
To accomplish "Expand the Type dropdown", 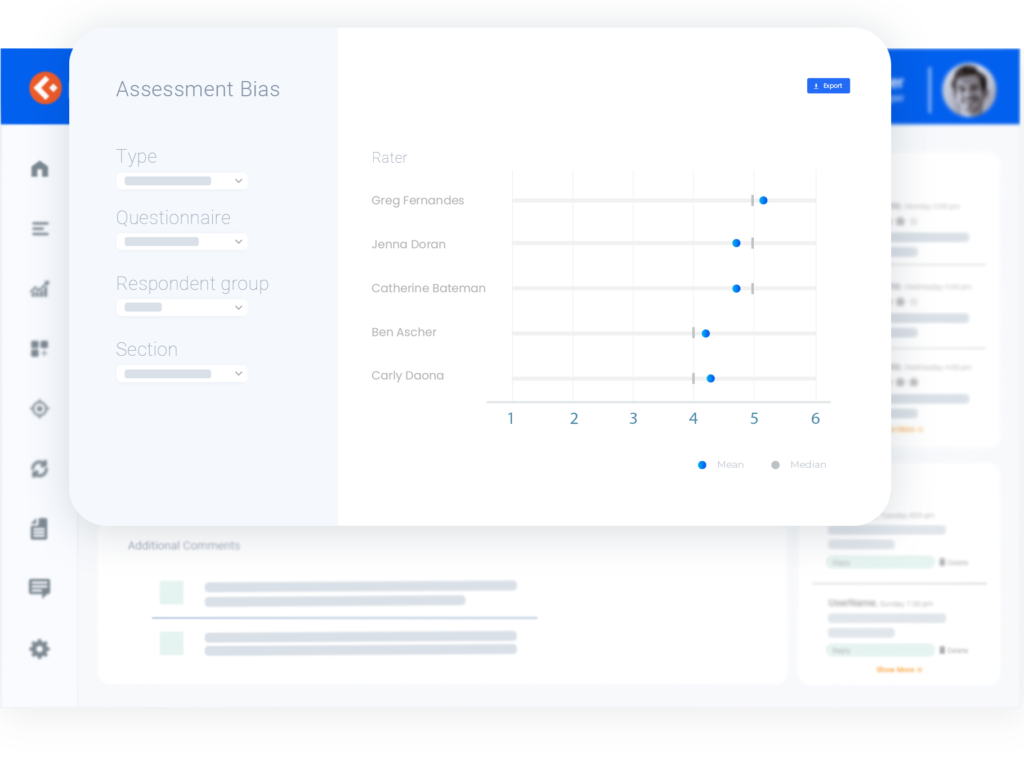I will [182, 181].
